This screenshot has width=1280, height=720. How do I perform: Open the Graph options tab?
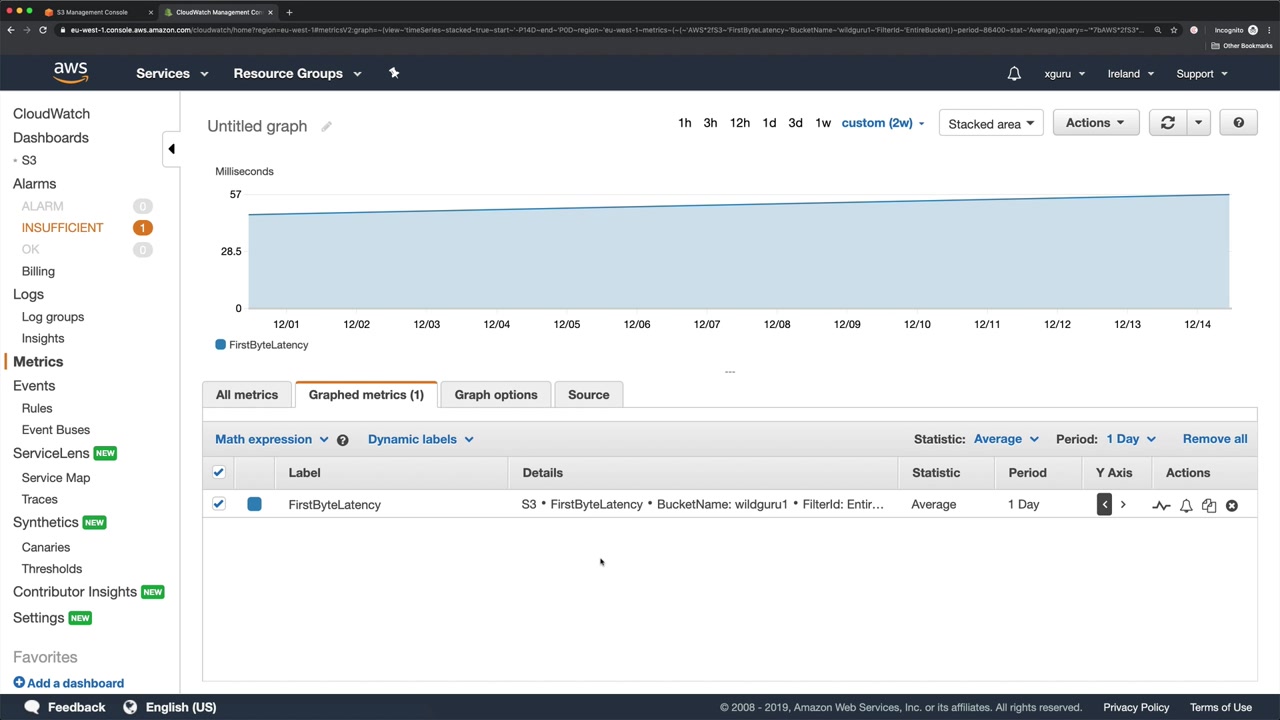point(496,395)
